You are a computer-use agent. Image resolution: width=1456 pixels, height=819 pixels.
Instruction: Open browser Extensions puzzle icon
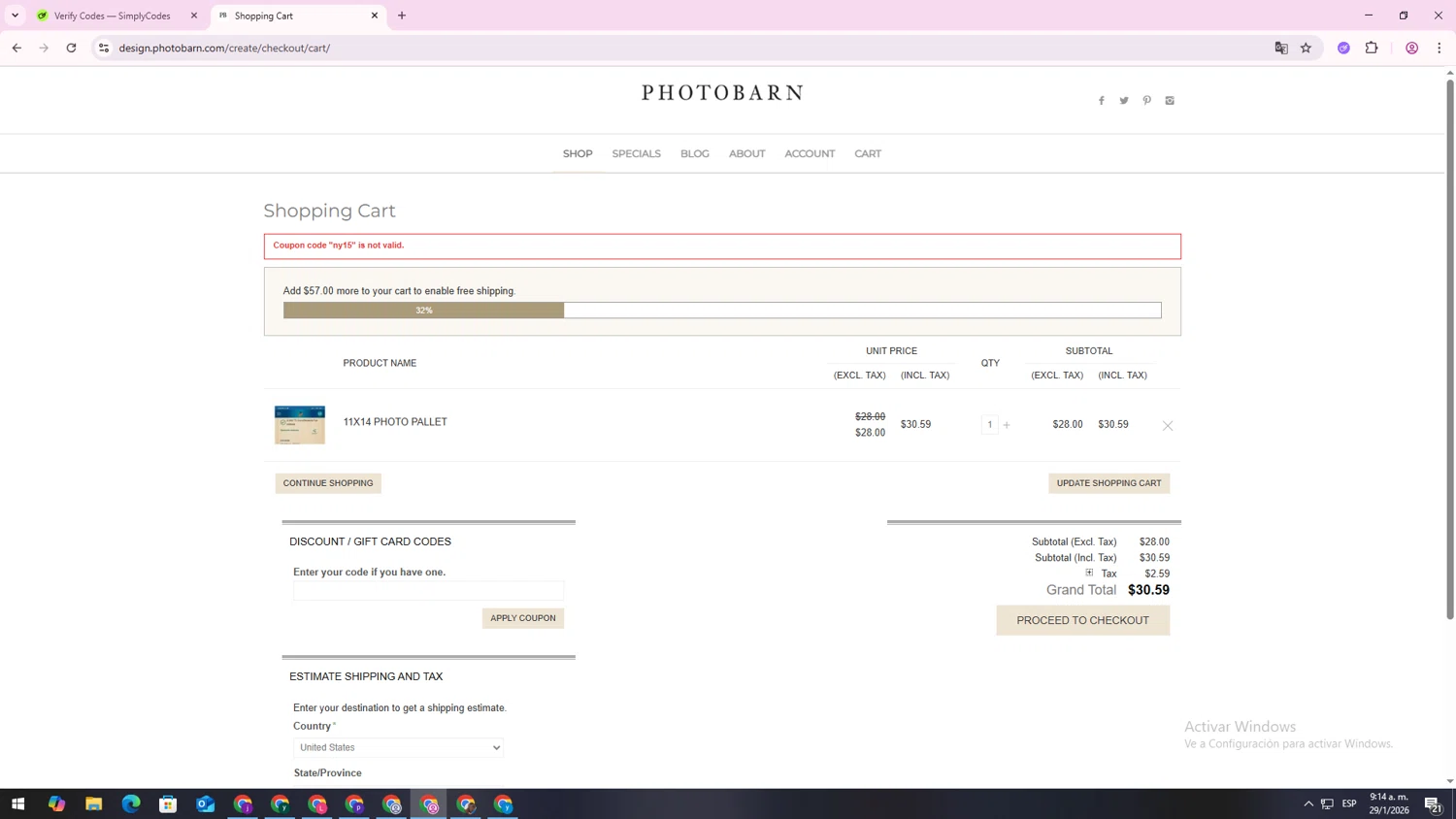click(1372, 48)
